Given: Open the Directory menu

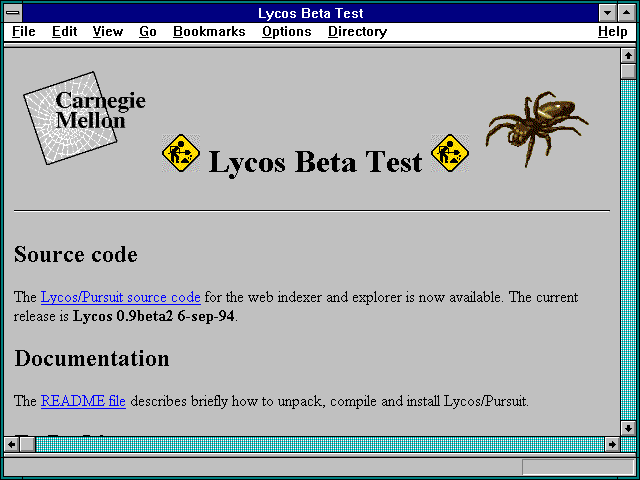Looking at the screenshot, I should pos(358,32).
